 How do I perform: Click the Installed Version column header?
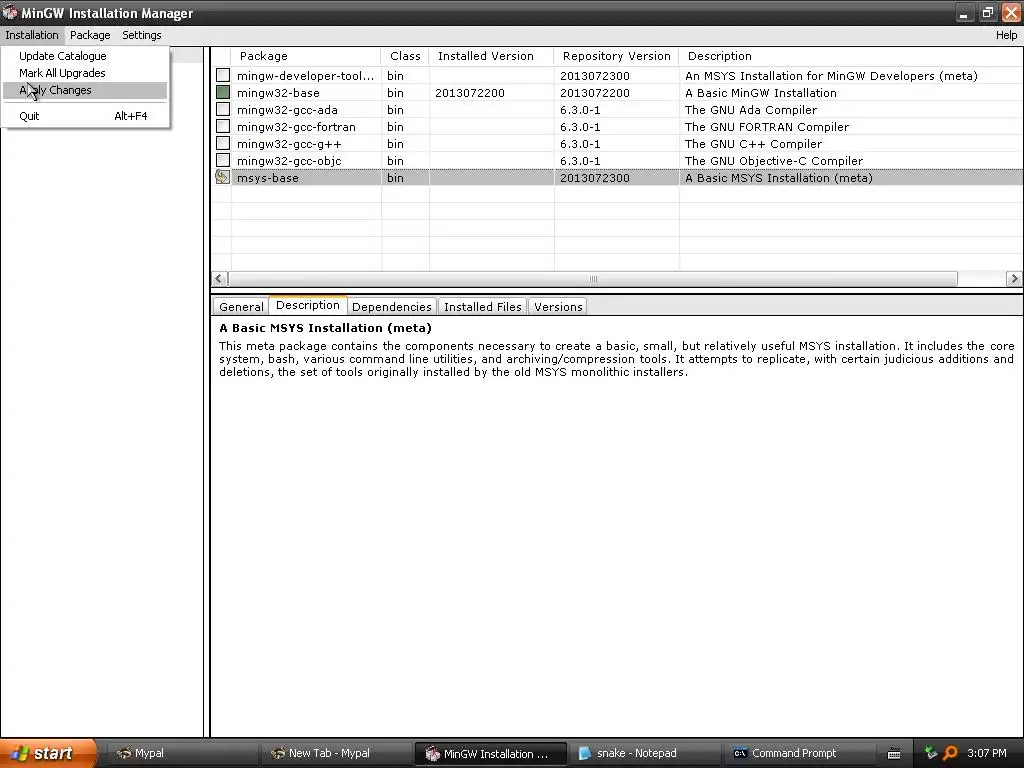(x=491, y=56)
